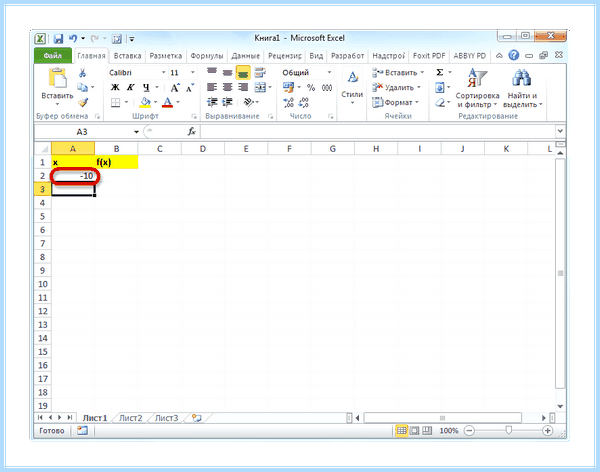
Task: Select sheet tab Лист2
Action: [x=130, y=418]
